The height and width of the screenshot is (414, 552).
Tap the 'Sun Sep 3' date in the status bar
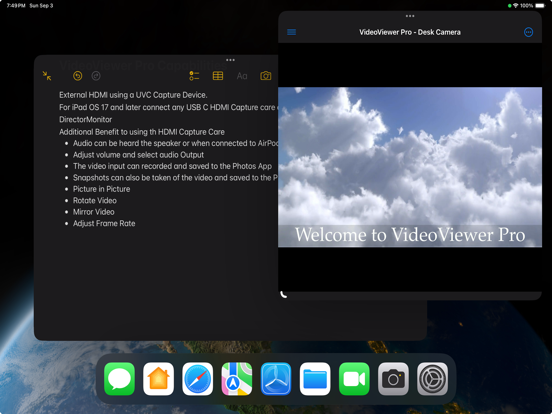point(41,6)
